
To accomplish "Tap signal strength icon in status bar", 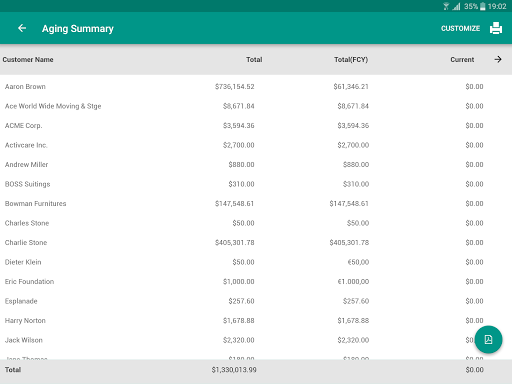I will [x=456, y=6].
